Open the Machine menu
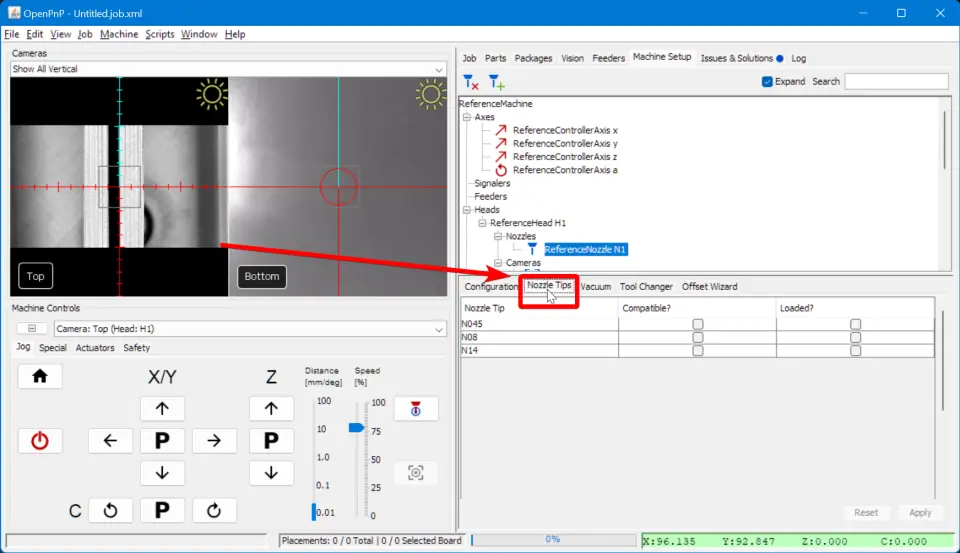This screenshot has height=553, width=960. tap(119, 34)
